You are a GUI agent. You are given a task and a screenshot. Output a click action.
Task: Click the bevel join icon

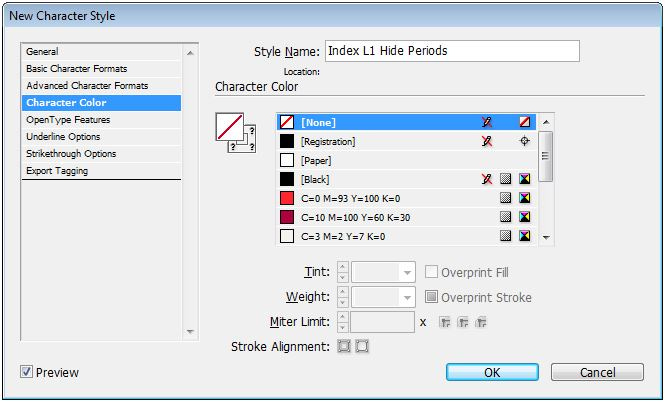click(481, 322)
